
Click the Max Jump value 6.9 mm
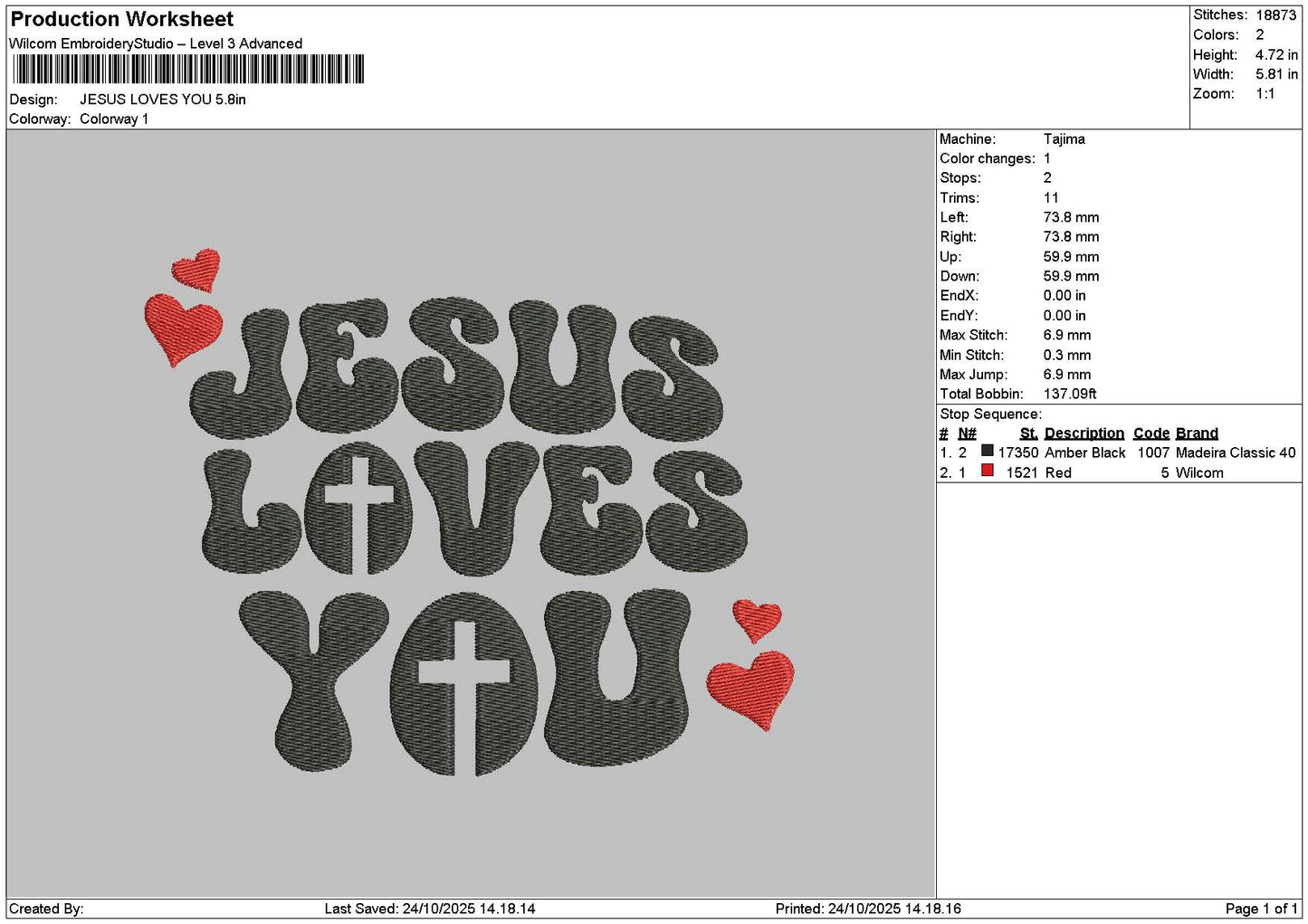(1067, 375)
